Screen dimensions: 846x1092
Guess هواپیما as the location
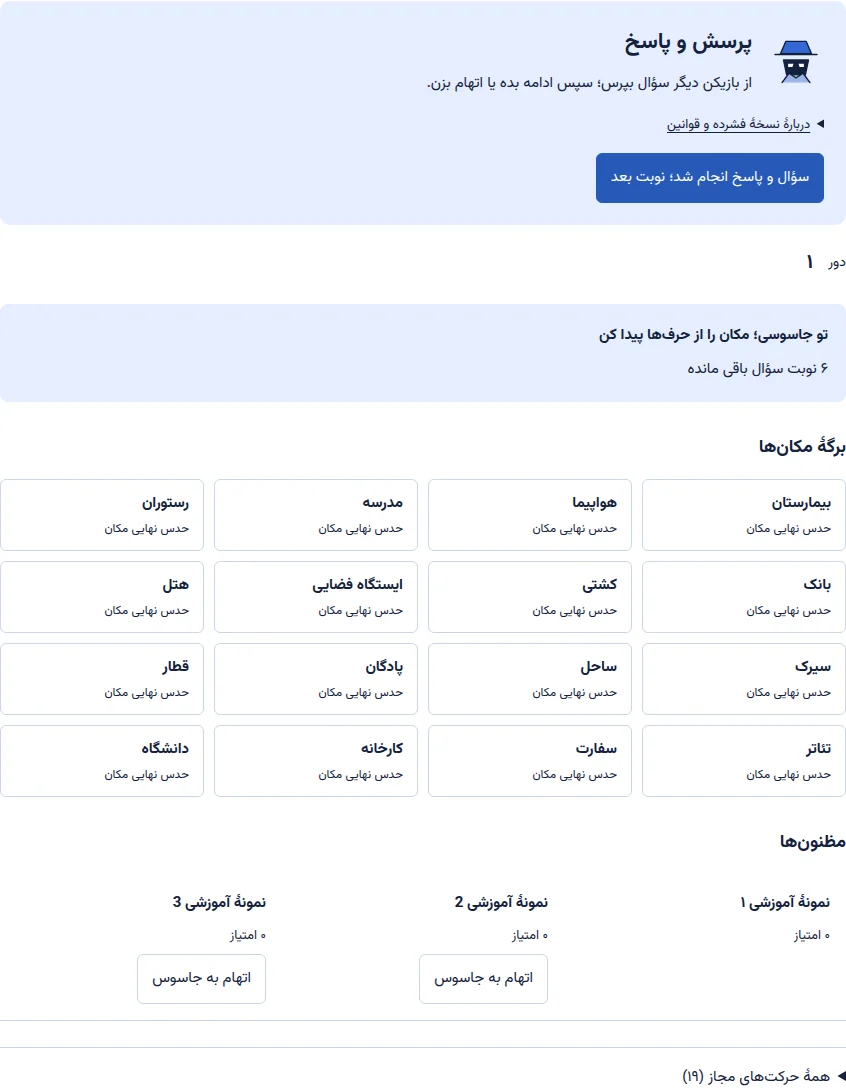pos(530,515)
